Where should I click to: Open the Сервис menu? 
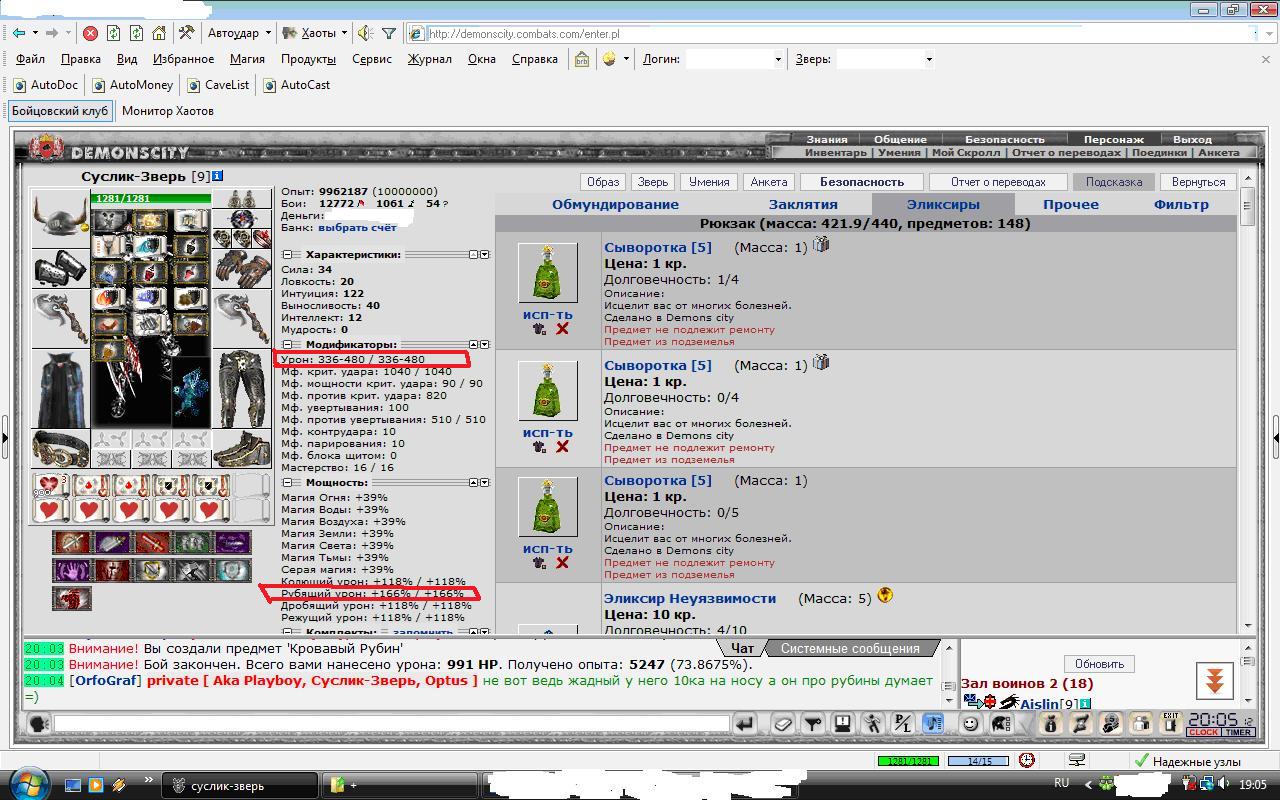(x=372, y=59)
